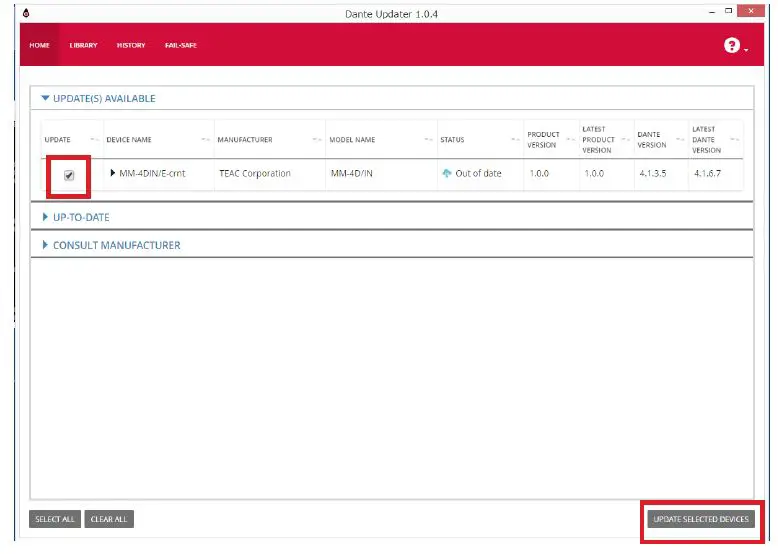
Task: Click Update Selected Devices button
Action: [x=701, y=519]
